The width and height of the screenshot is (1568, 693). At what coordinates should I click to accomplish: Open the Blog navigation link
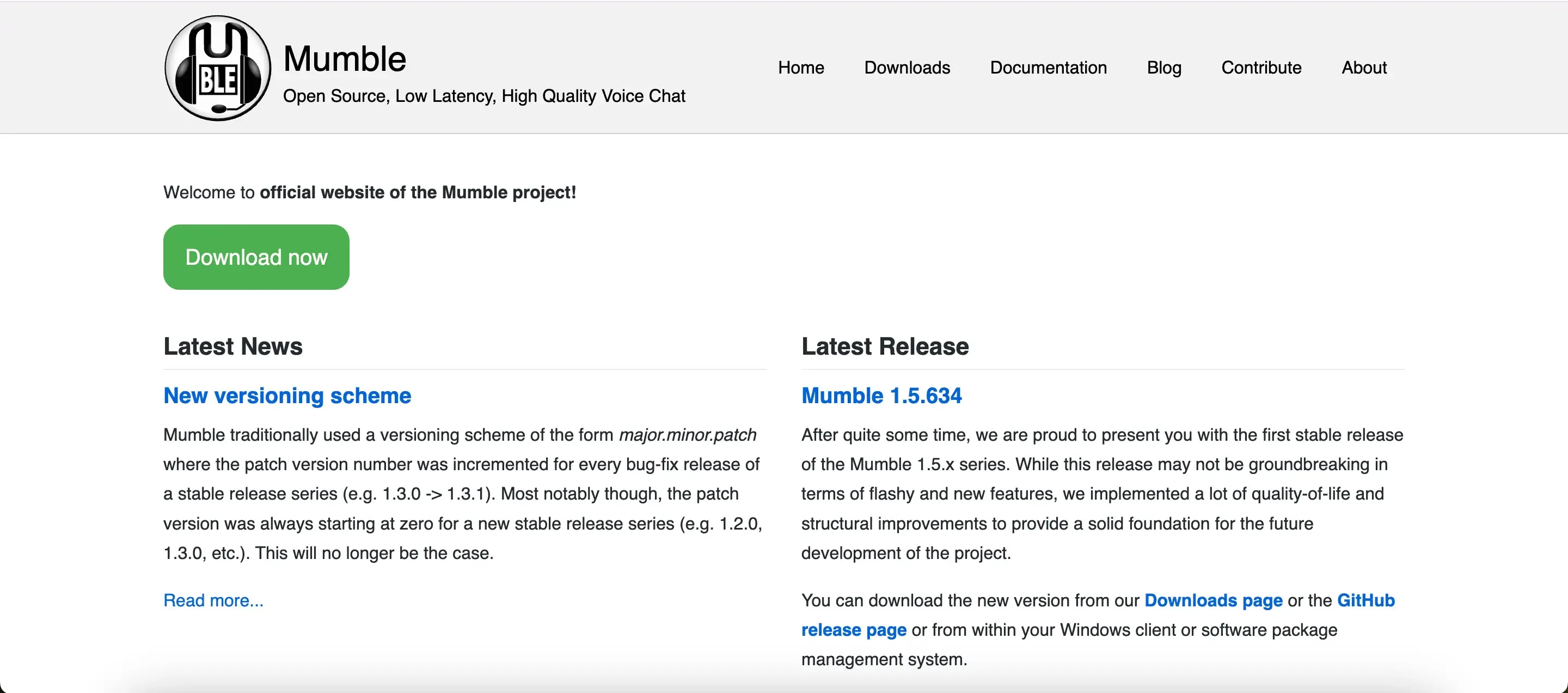point(1163,68)
